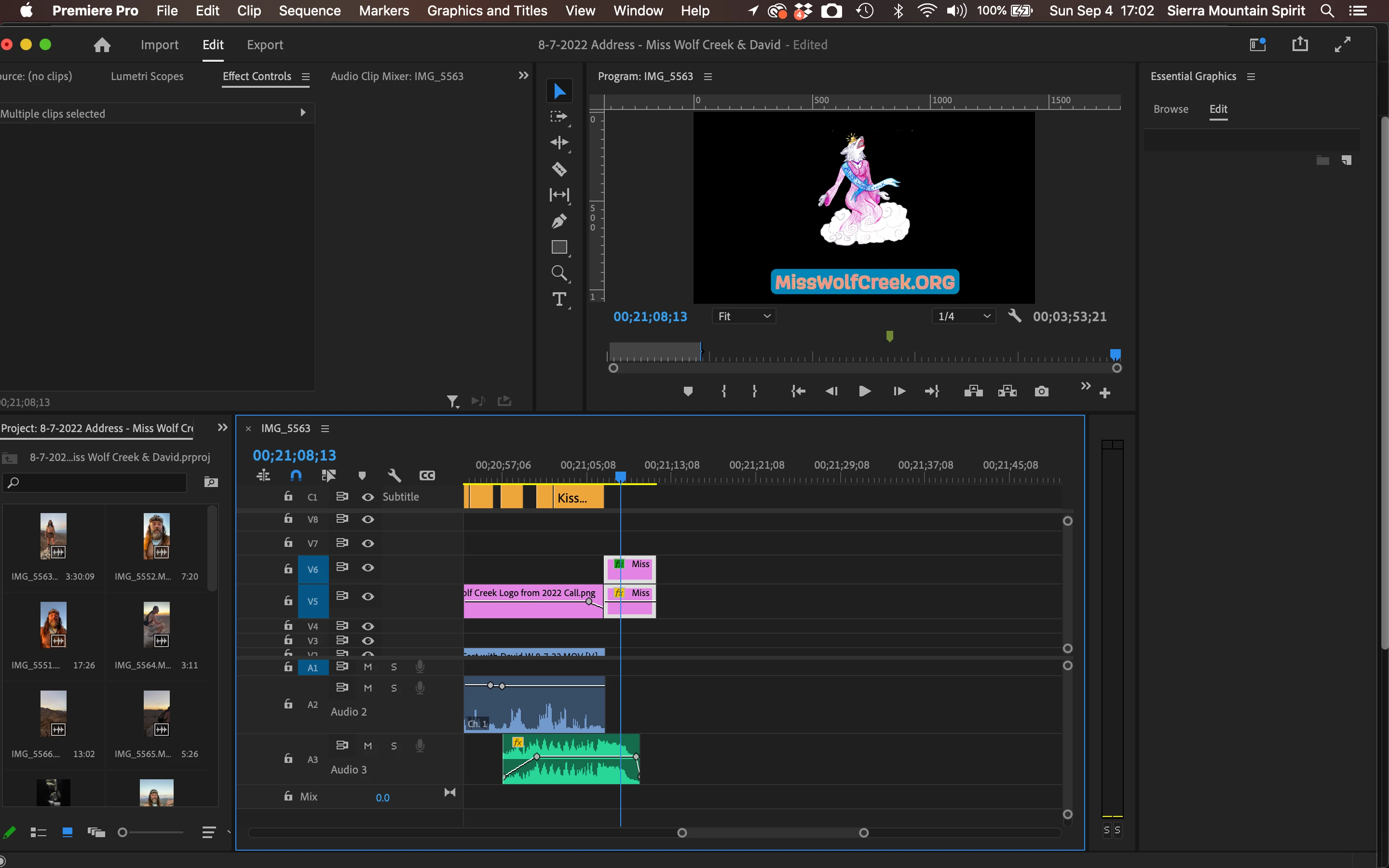
Task: Solo the Audio 3 track
Action: [x=394, y=746]
